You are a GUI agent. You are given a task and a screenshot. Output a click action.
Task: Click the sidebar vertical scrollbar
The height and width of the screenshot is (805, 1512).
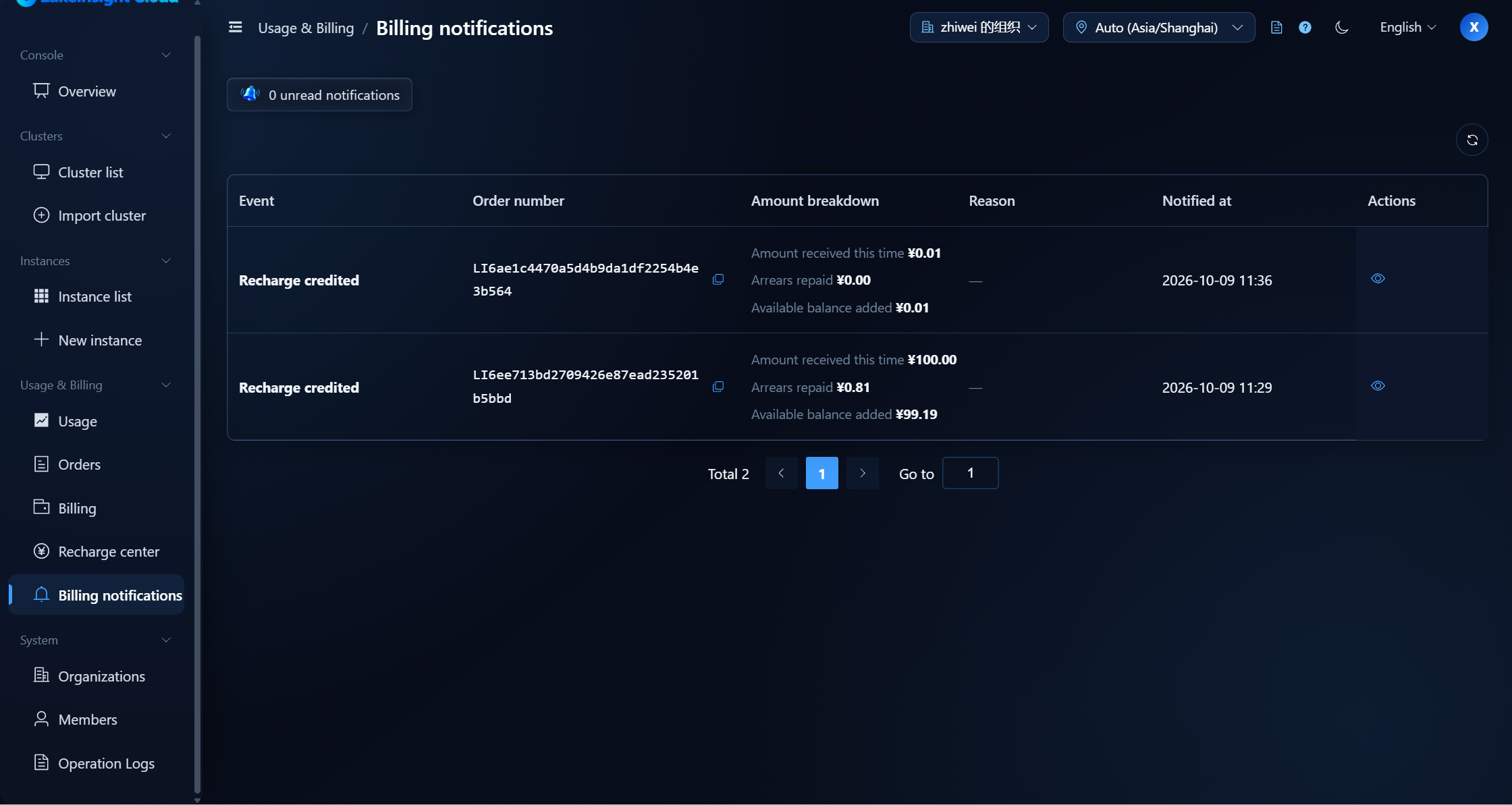coord(197,415)
